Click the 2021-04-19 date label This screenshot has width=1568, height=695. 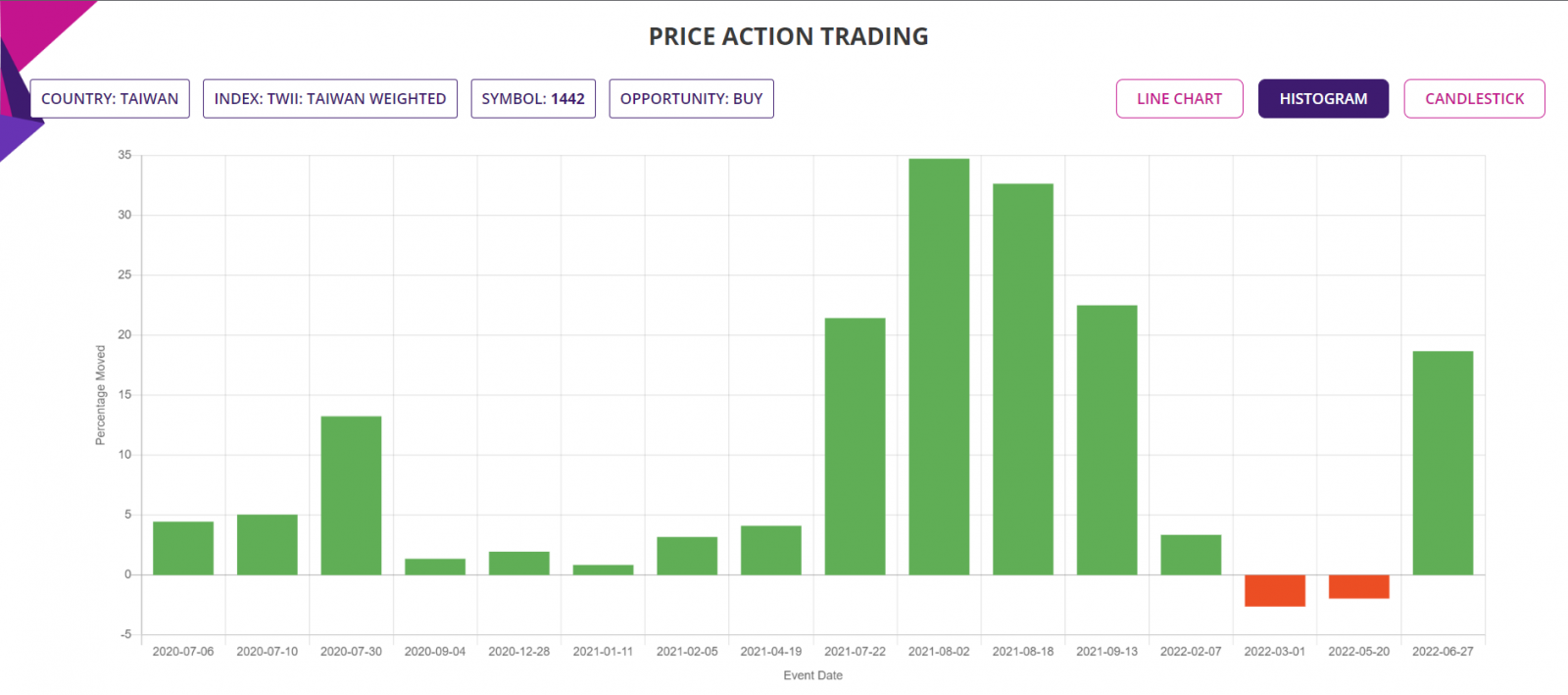[x=771, y=652]
